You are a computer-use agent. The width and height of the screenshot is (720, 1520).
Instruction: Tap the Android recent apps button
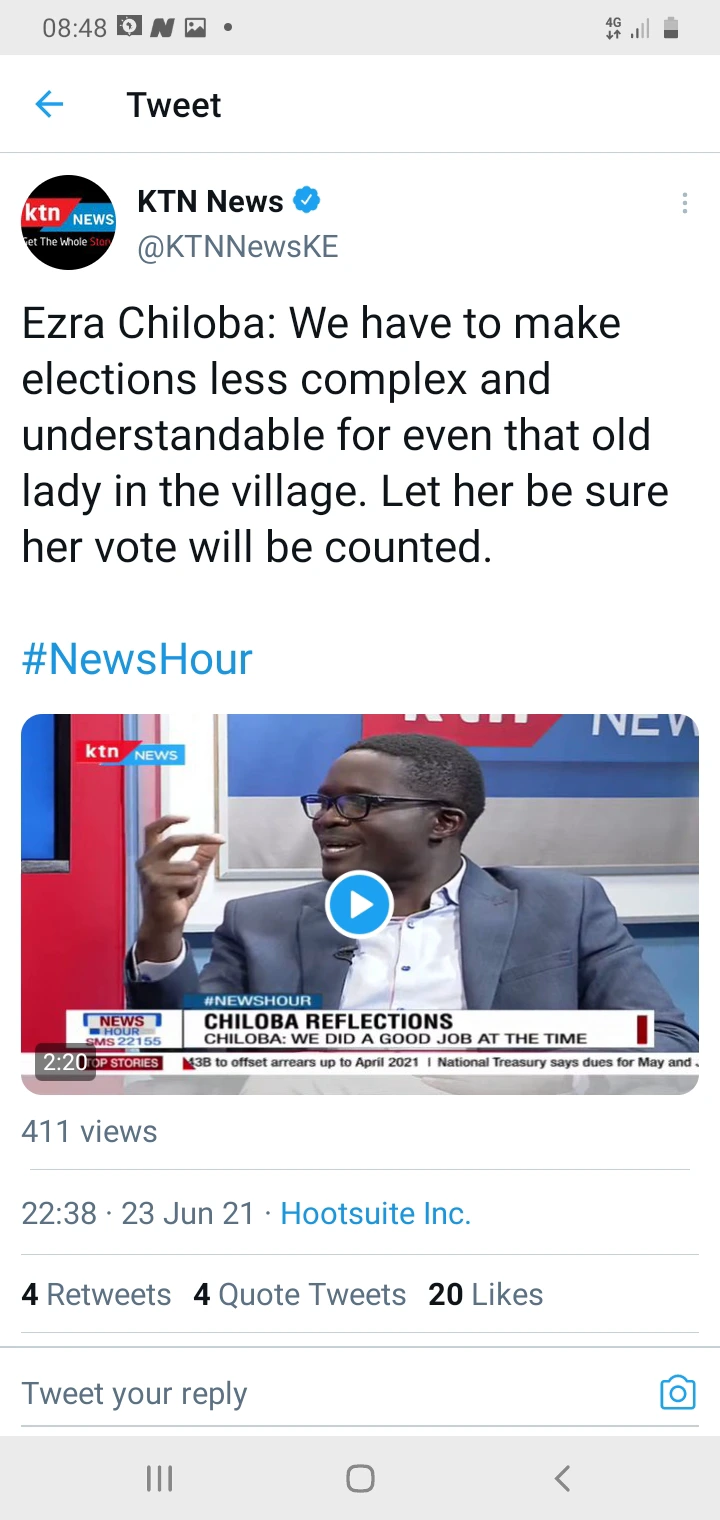159,1478
